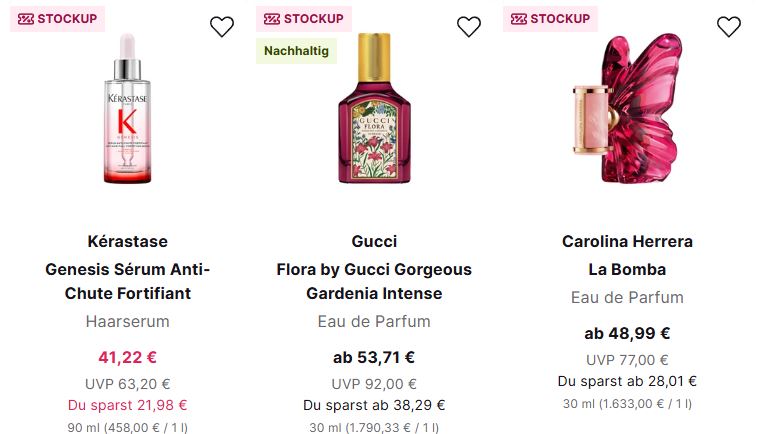Click the 41,22 € price on Kérastase
The width and height of the screenshot is (759, 434).
tap(127, 357)
